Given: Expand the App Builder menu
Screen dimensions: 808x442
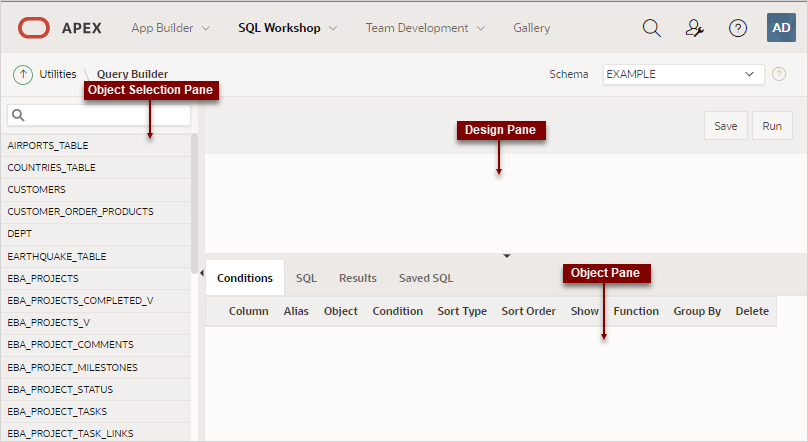Looking at the screenshot, I should tap(171, 28).
